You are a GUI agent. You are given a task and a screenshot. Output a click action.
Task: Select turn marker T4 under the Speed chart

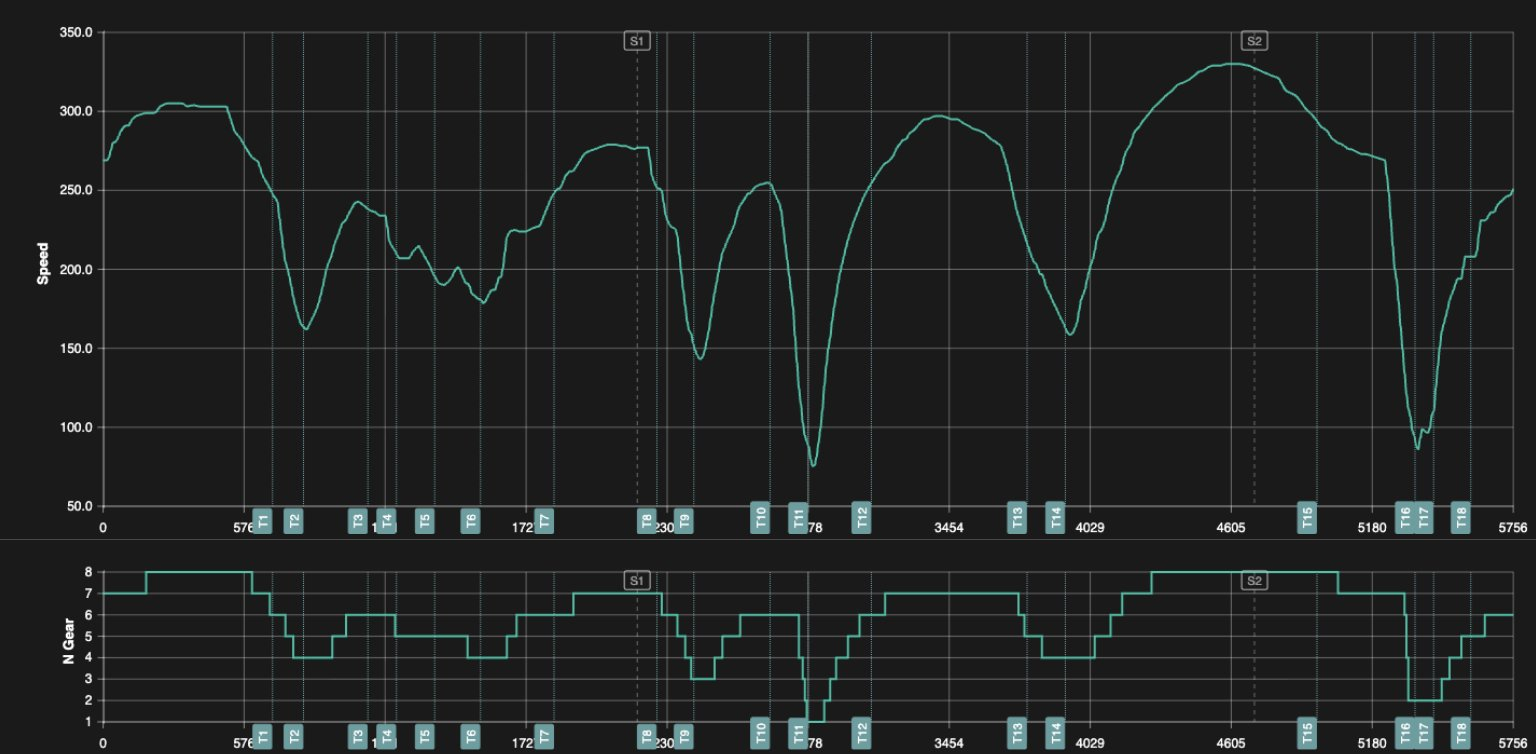click(387, 520)
